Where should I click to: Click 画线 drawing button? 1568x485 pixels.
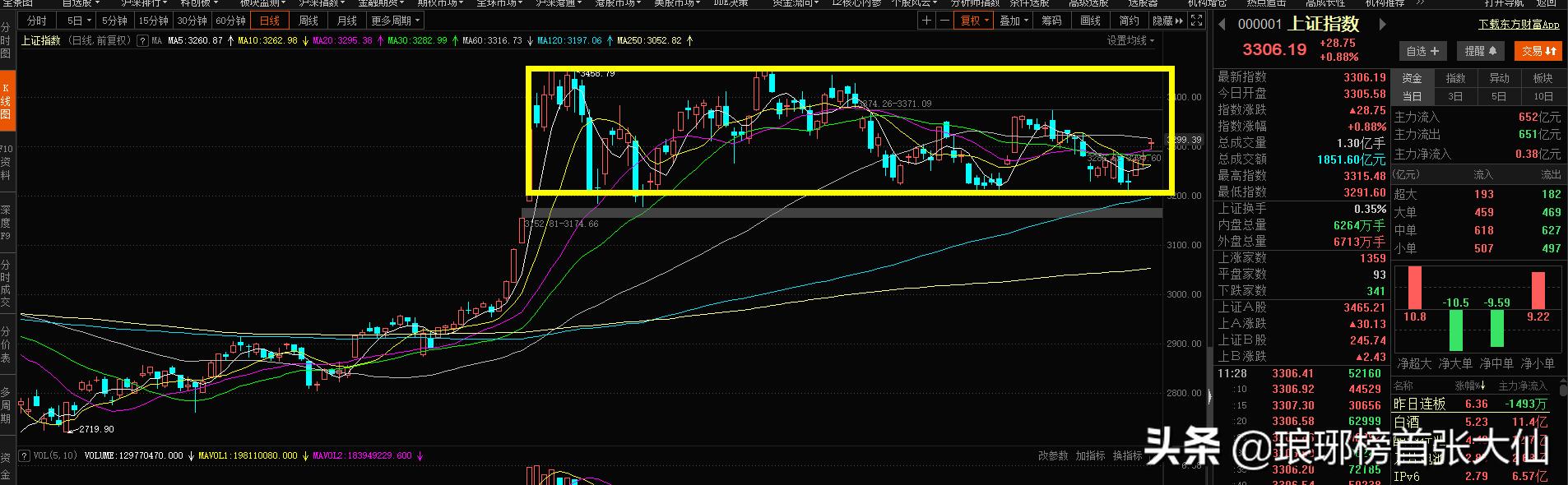click(x=1090, y=21)
